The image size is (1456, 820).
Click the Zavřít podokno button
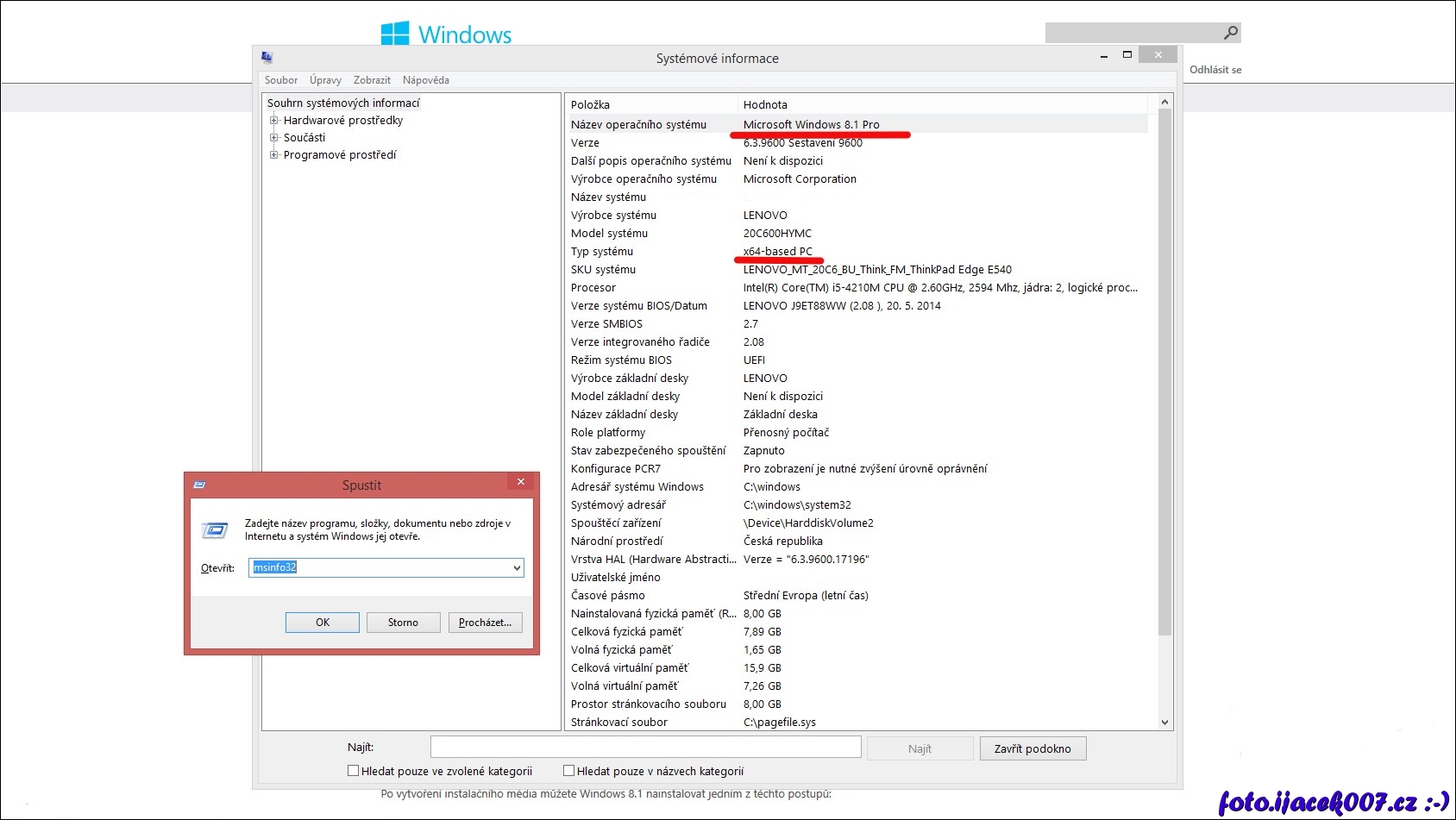click(1032, 748)
